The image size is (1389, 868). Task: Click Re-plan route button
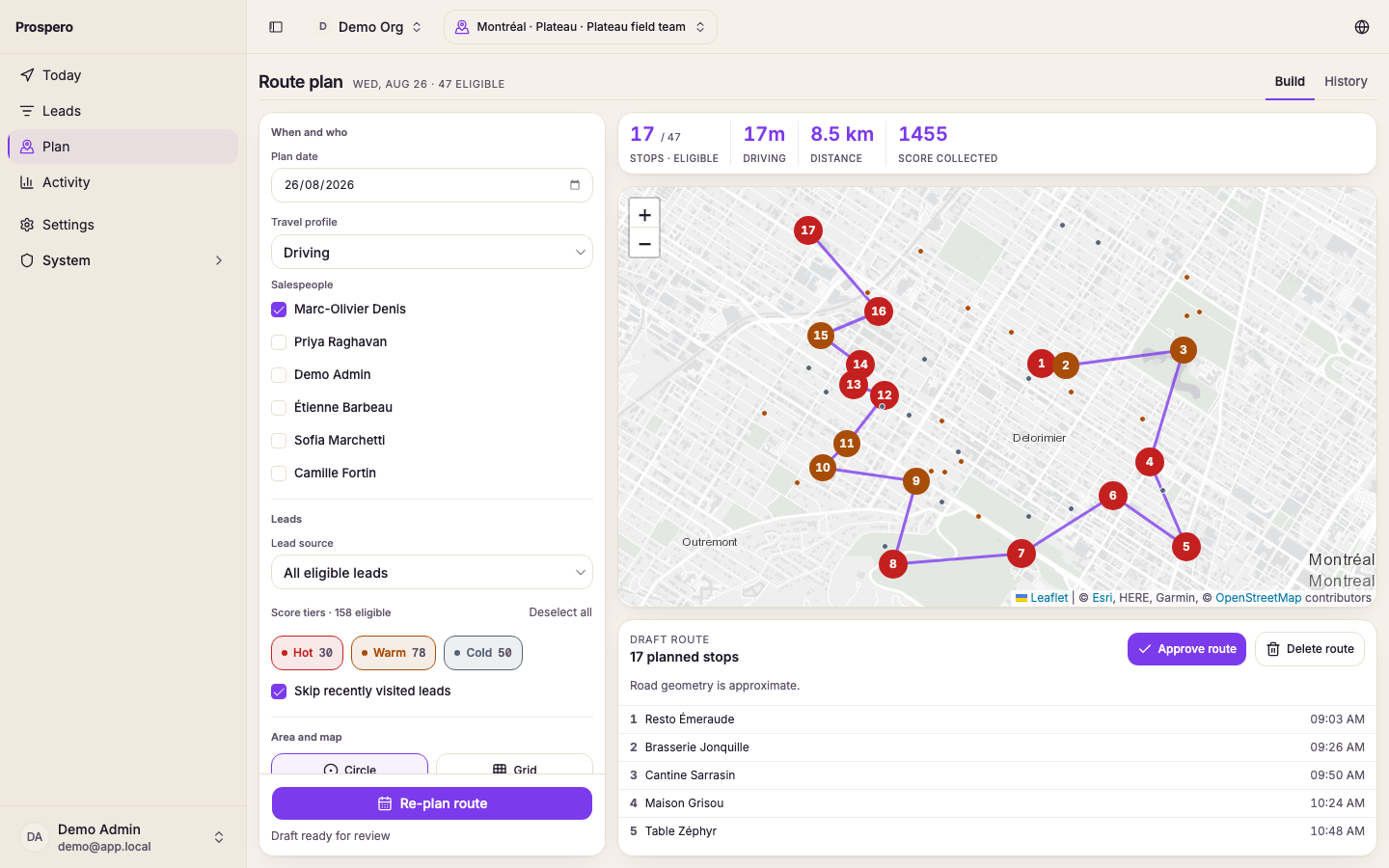[432, 803]
